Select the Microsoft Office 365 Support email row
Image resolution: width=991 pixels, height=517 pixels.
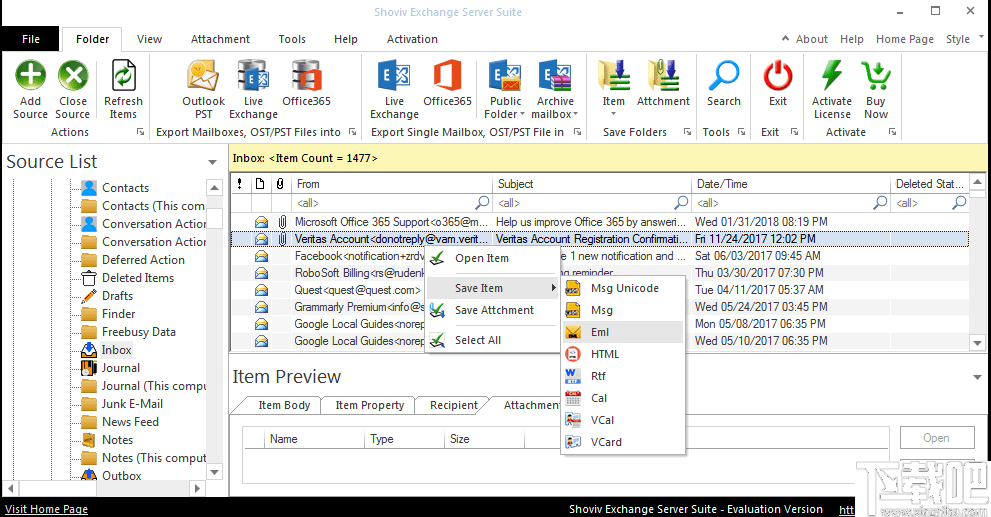599,222
